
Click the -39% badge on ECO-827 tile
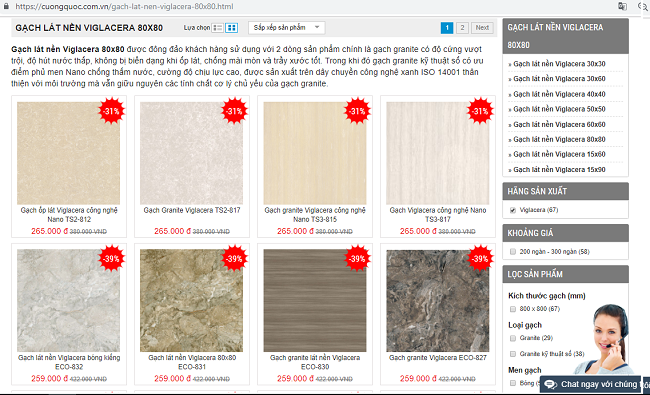480,259
